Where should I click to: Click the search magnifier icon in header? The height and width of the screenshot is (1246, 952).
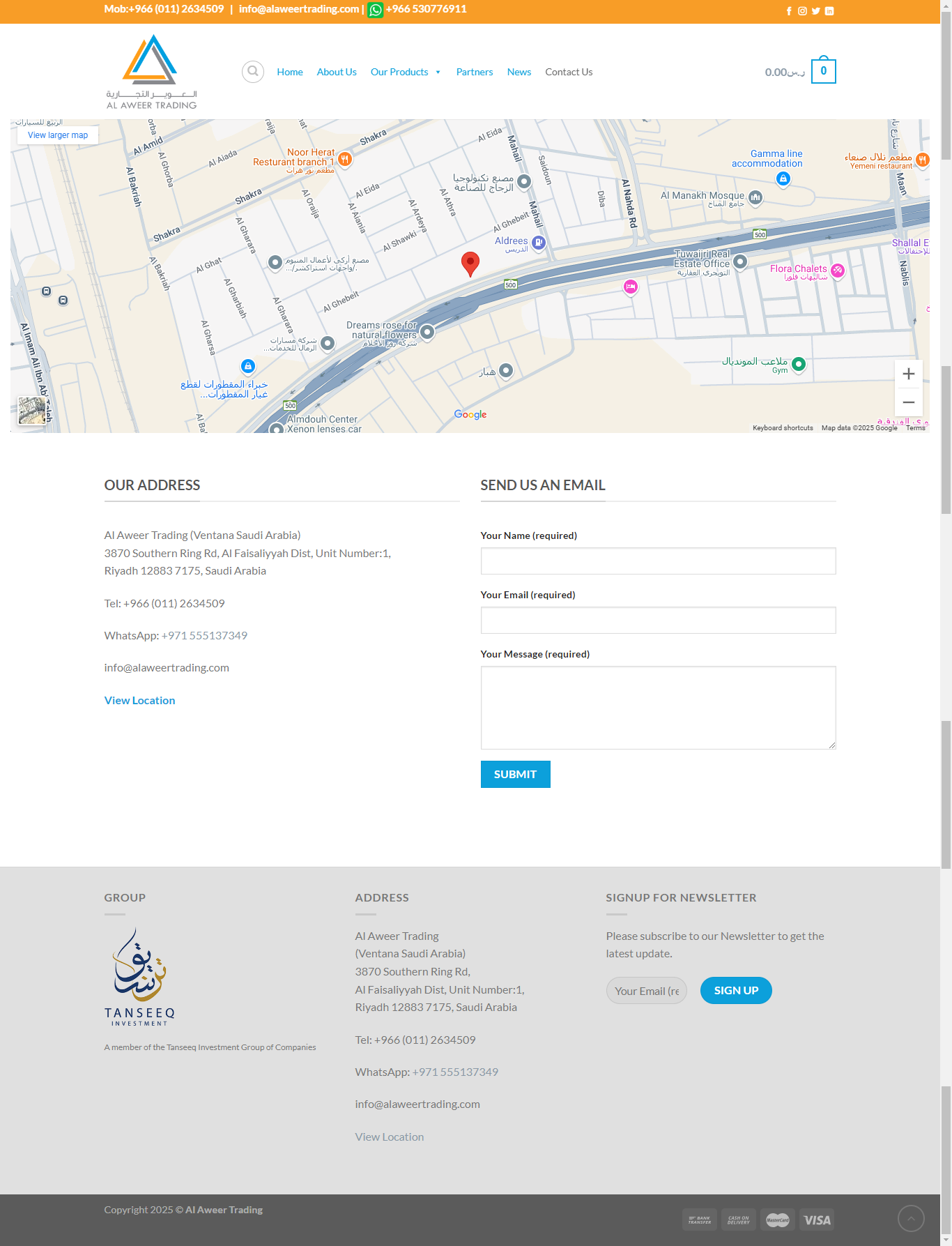pos(252,72)
